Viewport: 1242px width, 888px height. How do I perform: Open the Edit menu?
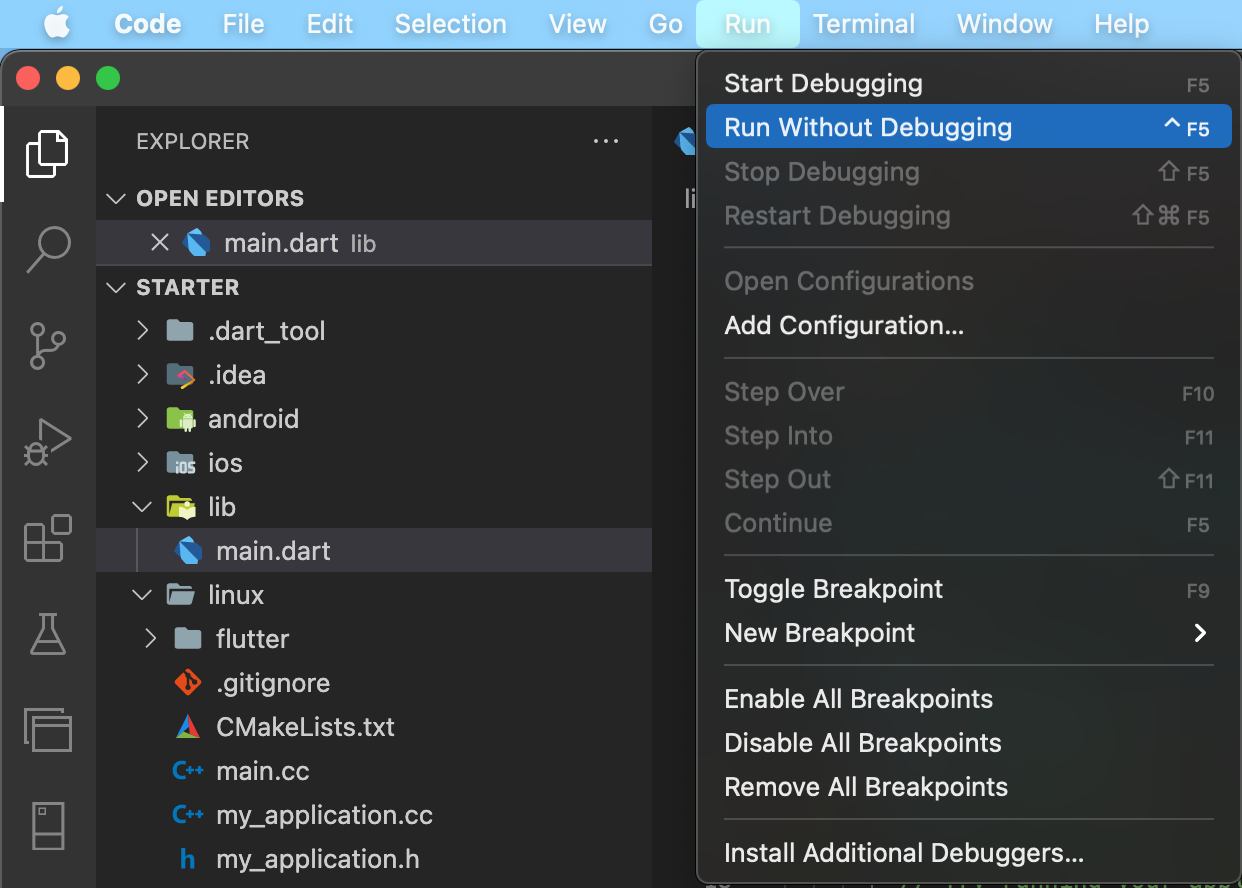click(330, 24)
